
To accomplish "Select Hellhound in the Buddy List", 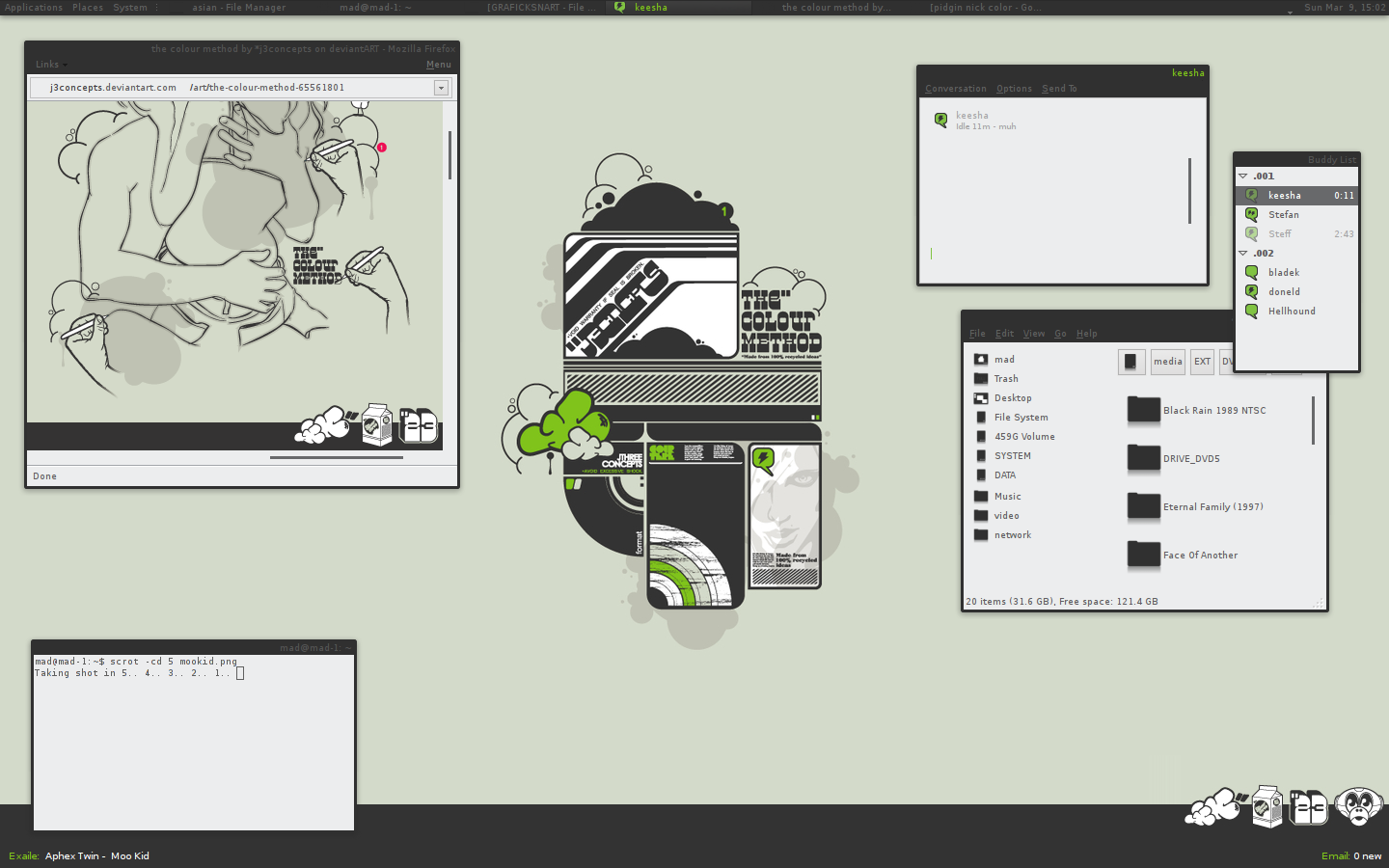I will [1296, 312].
